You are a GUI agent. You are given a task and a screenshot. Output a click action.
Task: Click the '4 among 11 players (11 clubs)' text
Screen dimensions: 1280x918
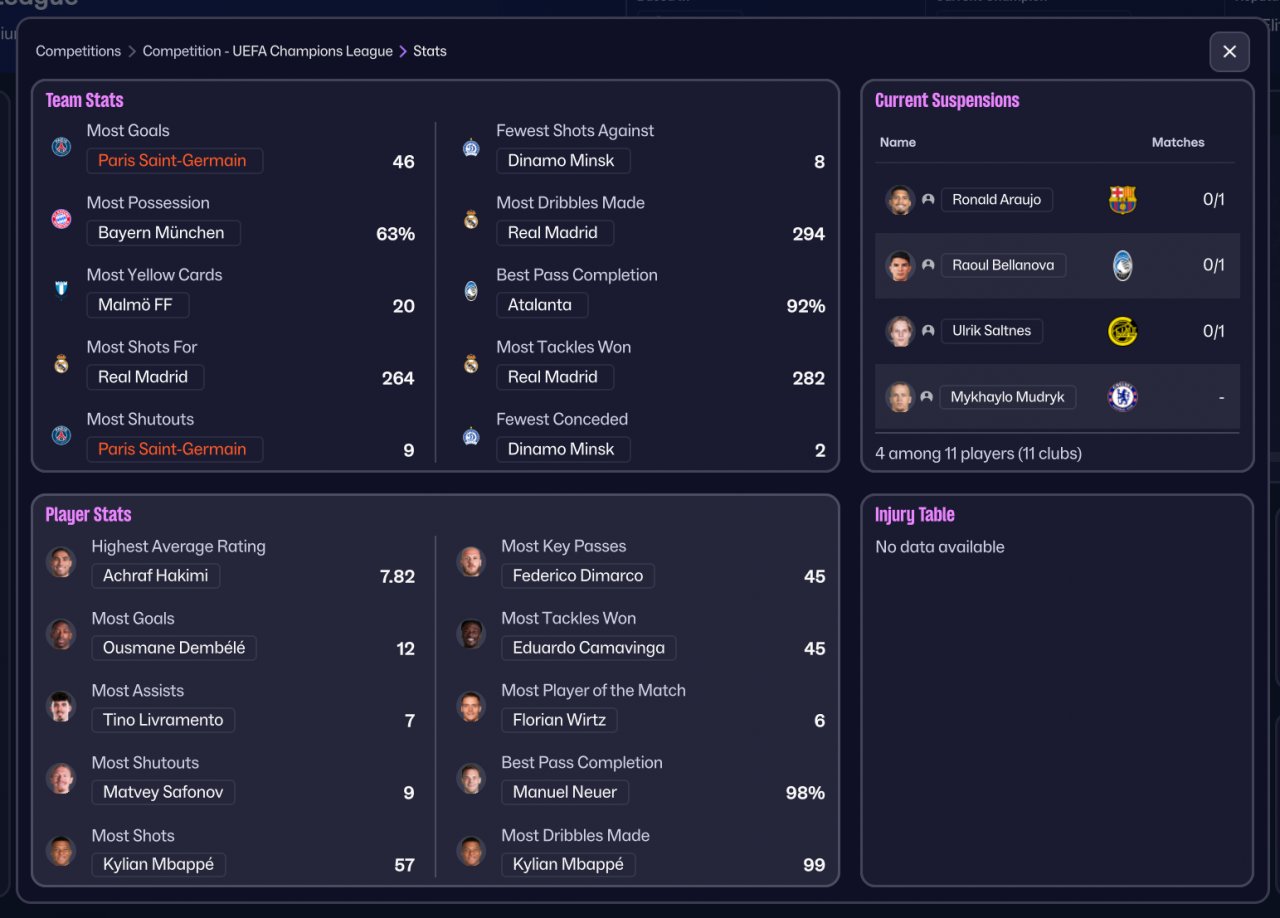(x=979, y=454)
